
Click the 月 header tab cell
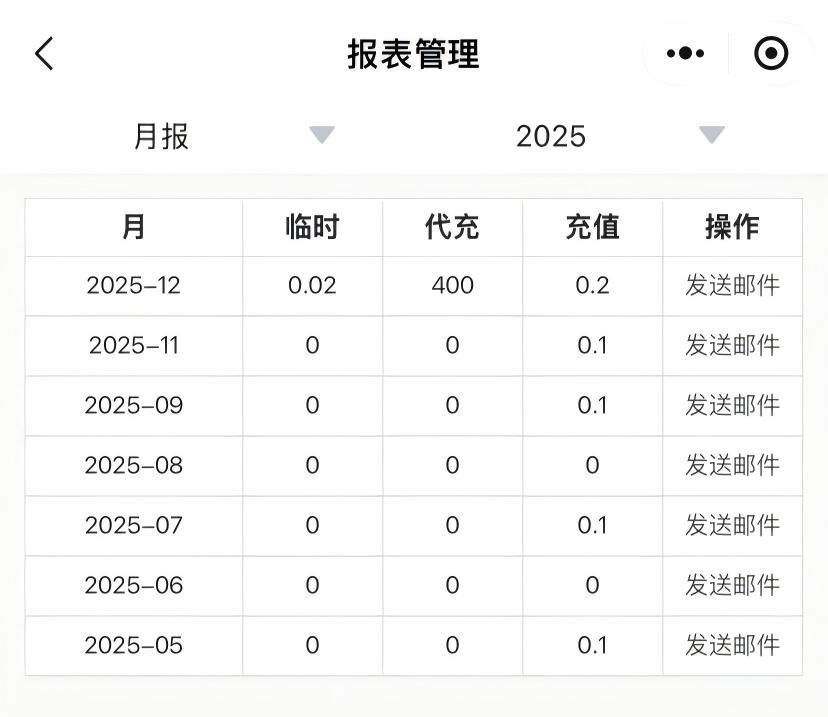click(x=133, y=227)
